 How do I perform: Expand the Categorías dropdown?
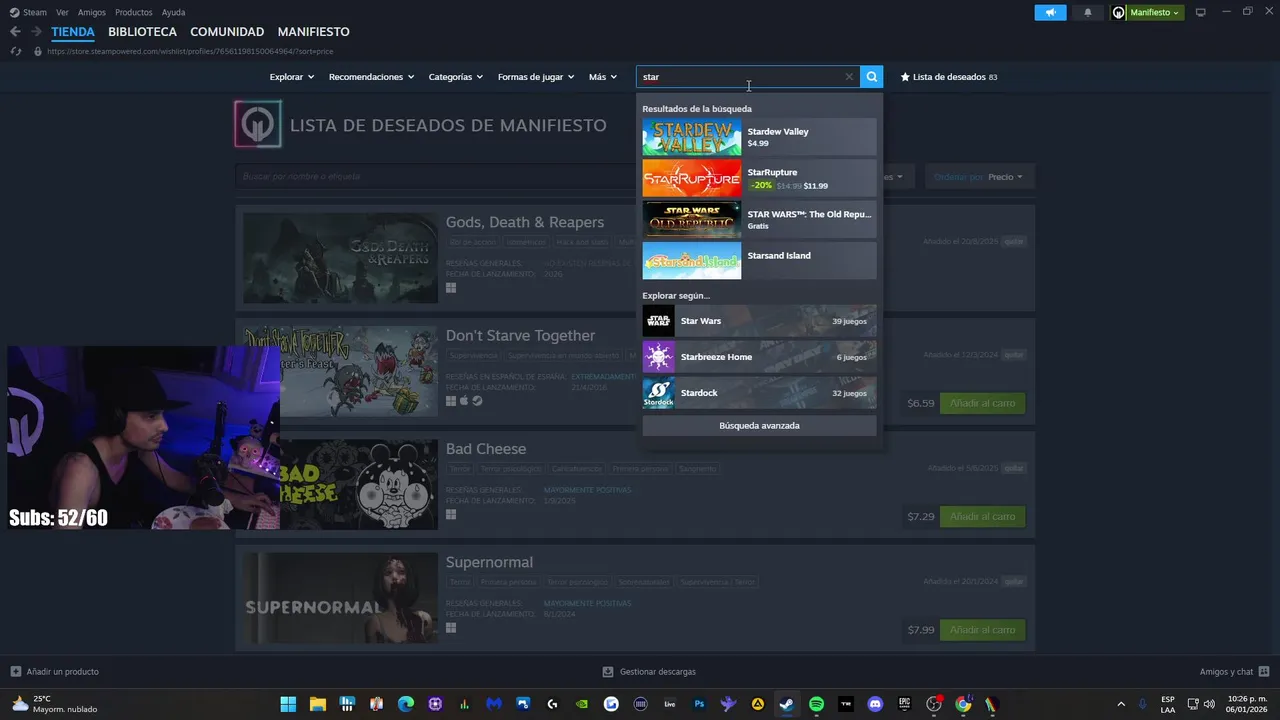point(456,77)
